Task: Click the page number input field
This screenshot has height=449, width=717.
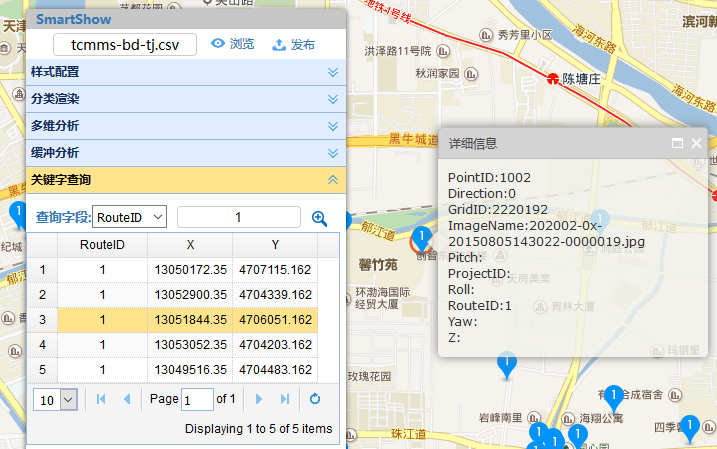Action: [x=197, y=400]
